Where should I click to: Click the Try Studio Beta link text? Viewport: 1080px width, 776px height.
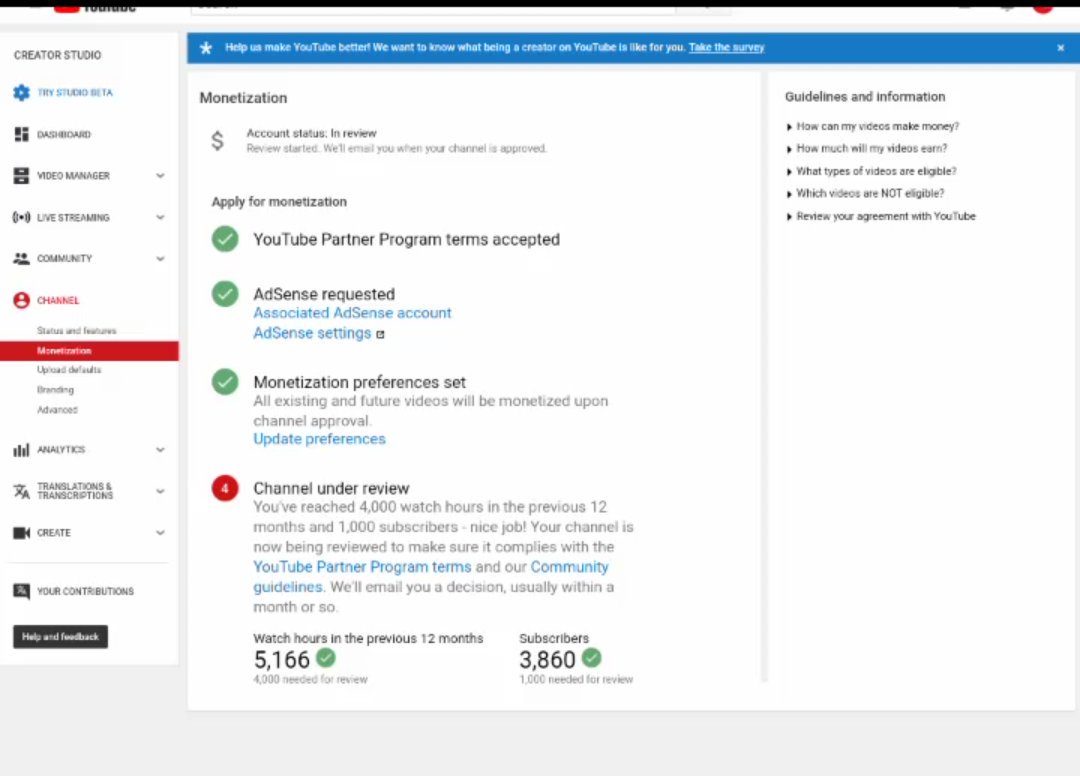(x=75, y=92)
